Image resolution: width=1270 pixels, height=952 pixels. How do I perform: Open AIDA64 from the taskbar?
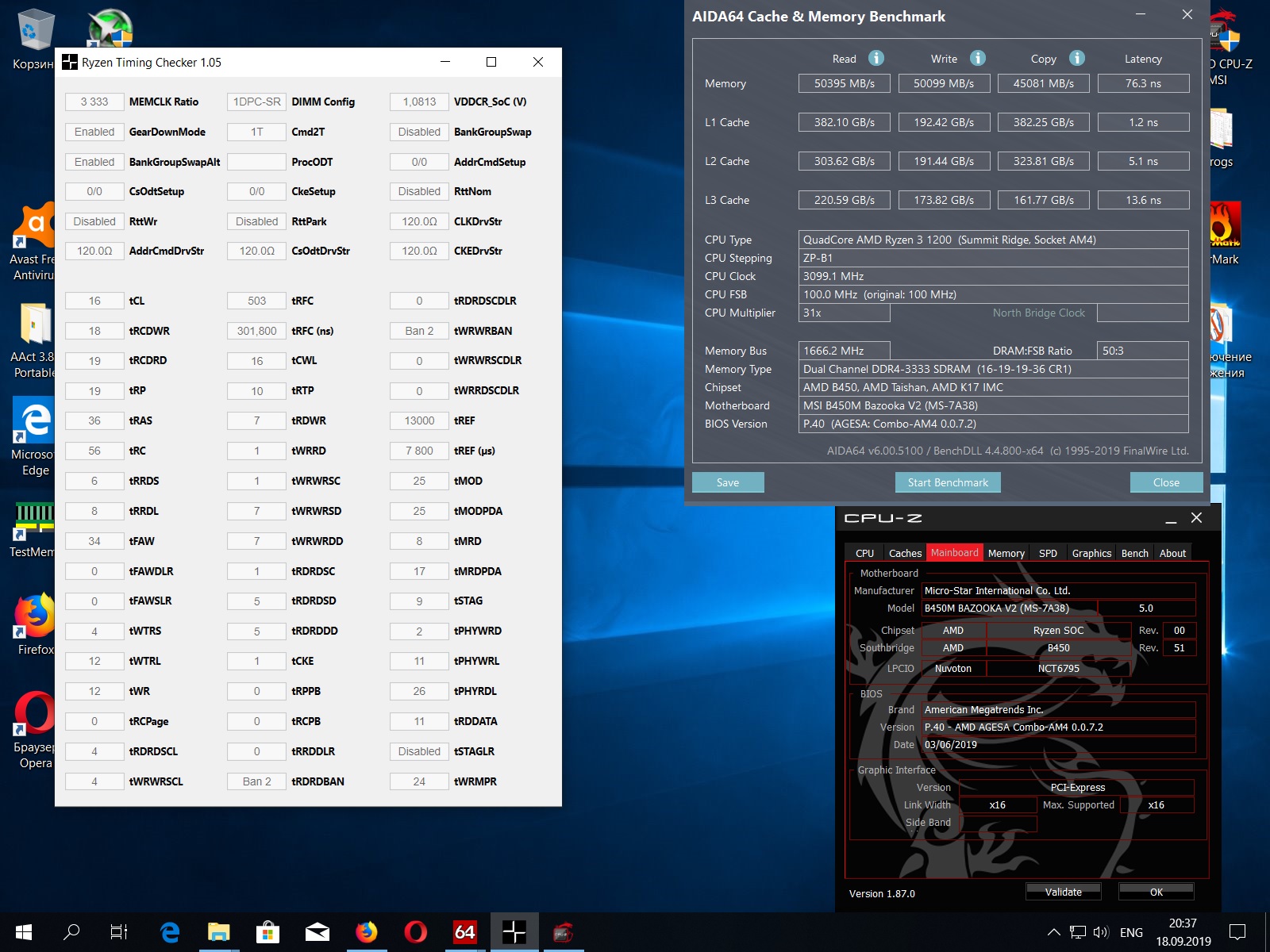pyautogui.click(x=464, y=932)
